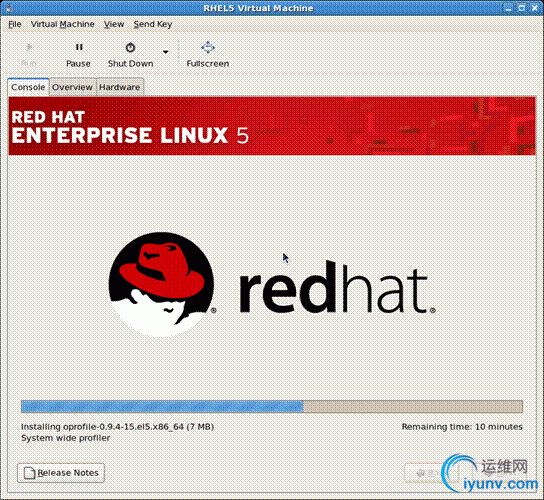The height and width of the screenshot is (500, 544).
Task: Click the window menu icon in title bar
Action: 8,8
